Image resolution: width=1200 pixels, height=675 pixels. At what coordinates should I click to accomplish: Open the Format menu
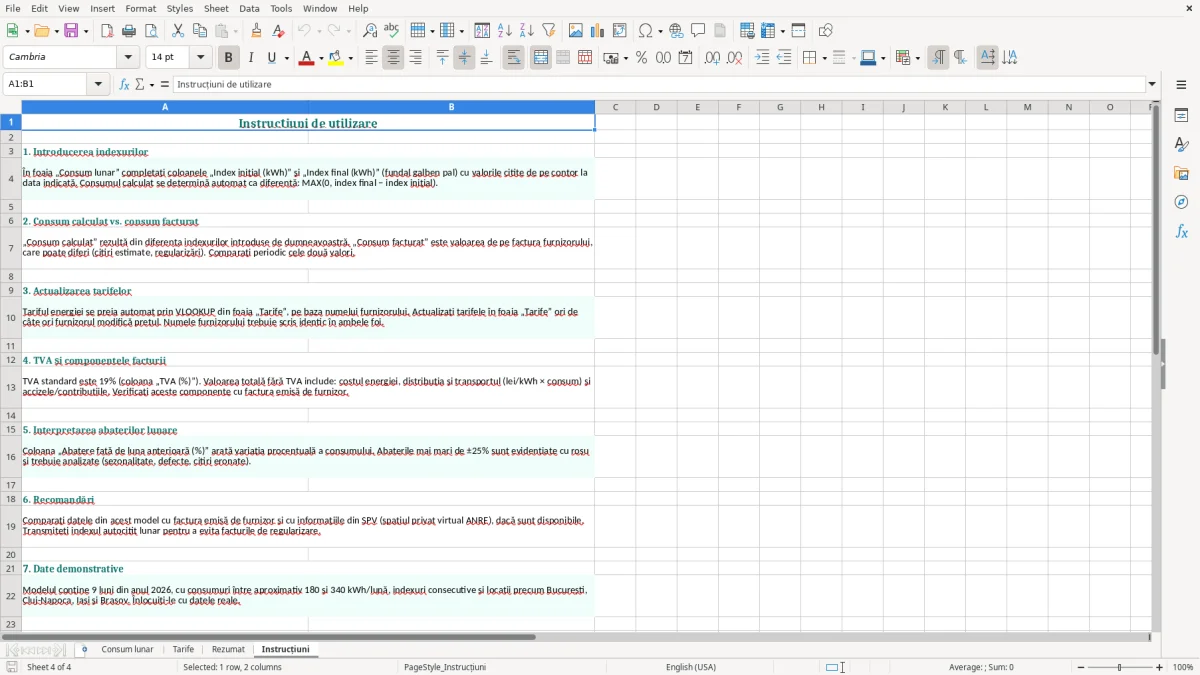(x=140, y=8)
